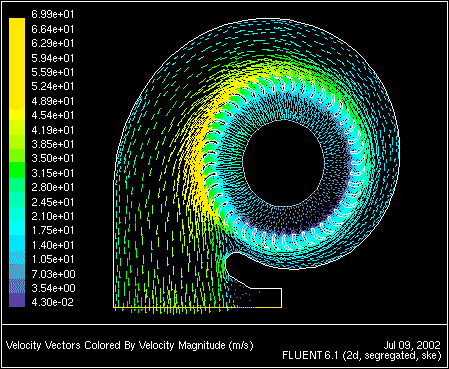This screenshot has height=369, width=449.
Task: Select the 6.64e+01 legend label
Action: click(53, 29)
